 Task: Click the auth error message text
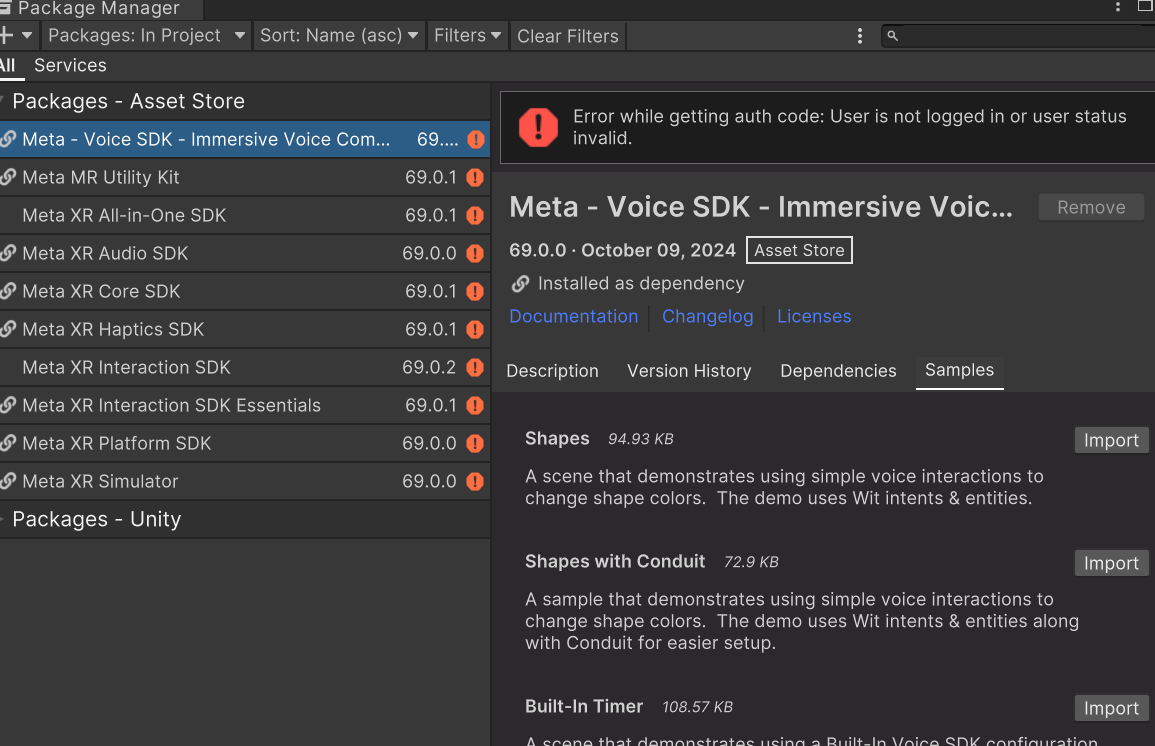click(849, 127)
